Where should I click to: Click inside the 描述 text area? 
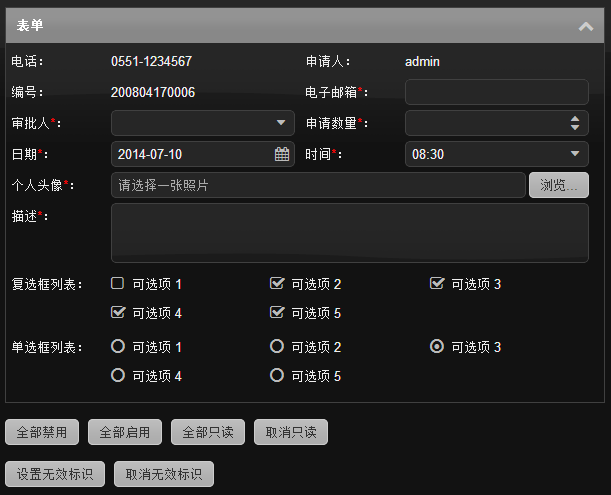pyautogui.click(x=350, y=233)
